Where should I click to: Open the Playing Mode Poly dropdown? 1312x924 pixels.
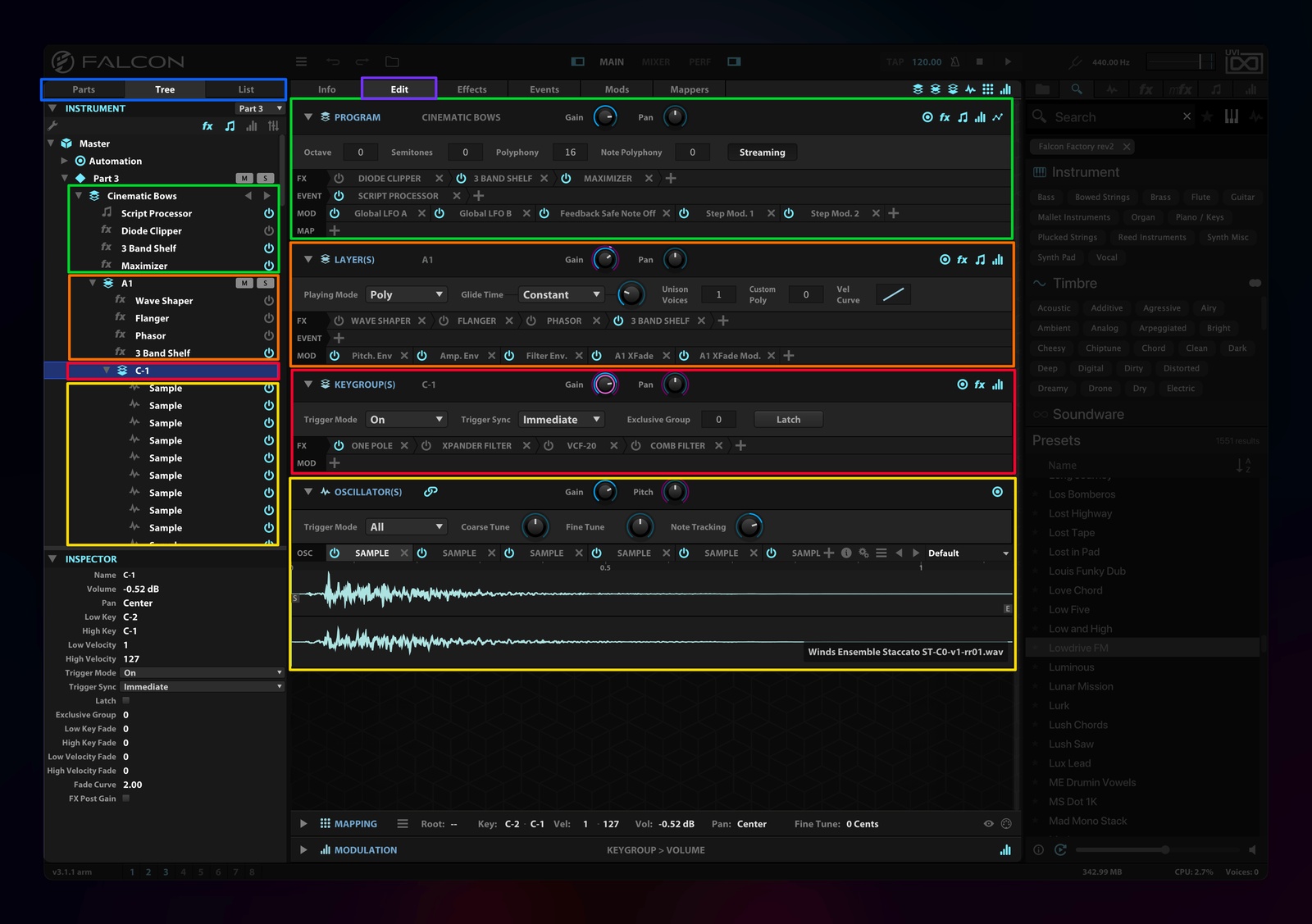click(x=406, y=294)
